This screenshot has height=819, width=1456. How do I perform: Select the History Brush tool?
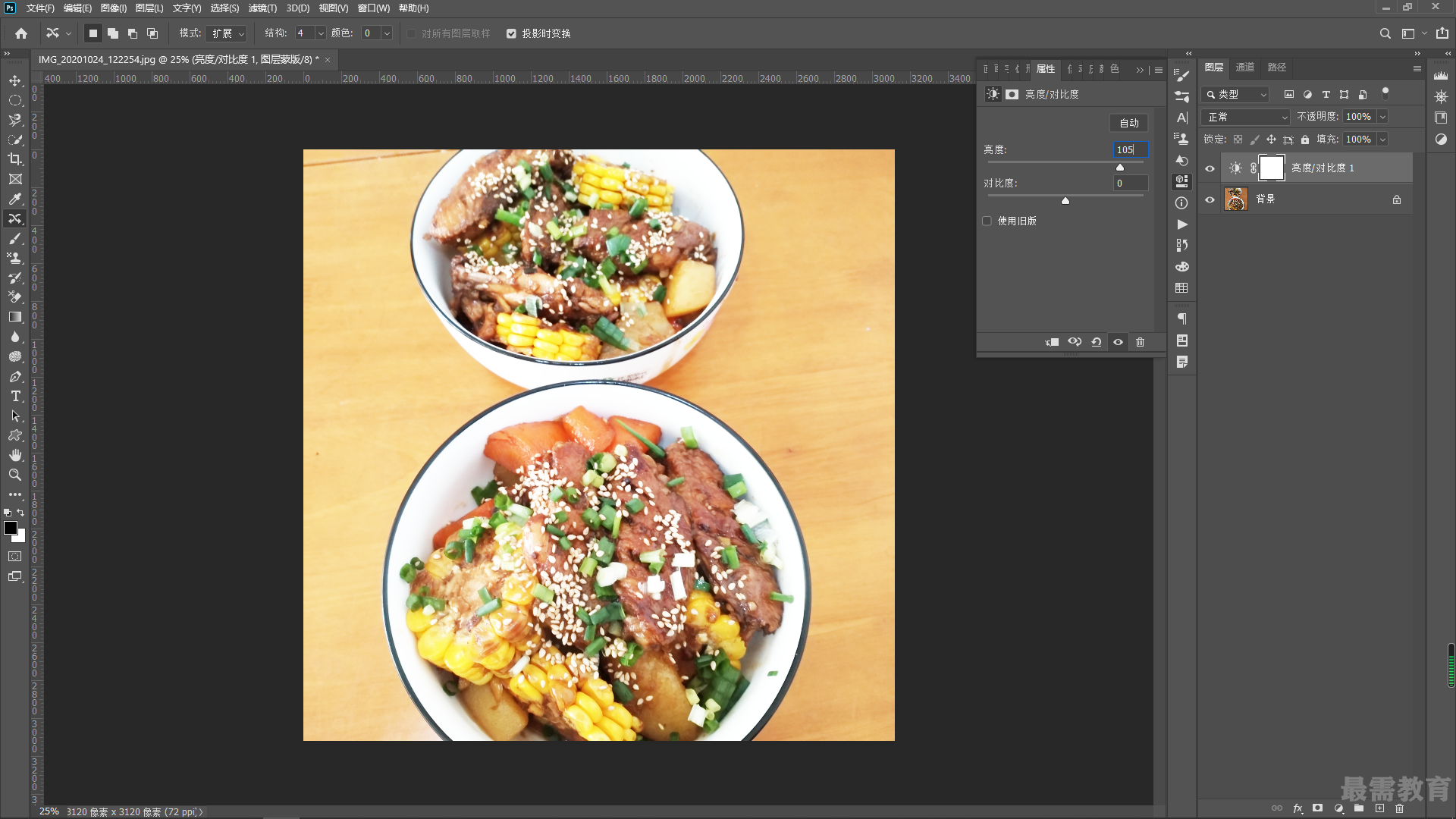[x=15, y=278]
